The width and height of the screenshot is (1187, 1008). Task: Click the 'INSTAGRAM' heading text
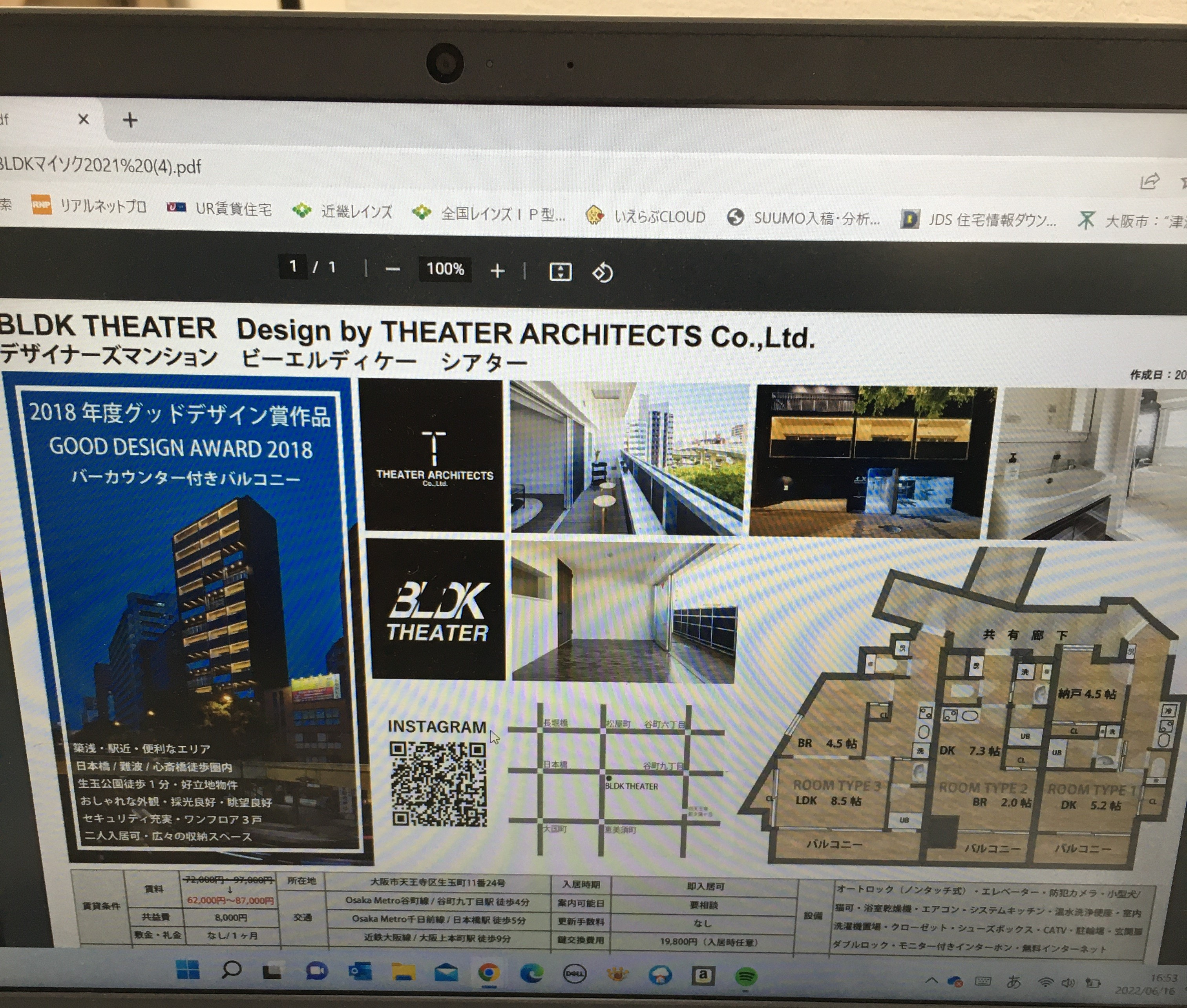pyautogui.click(x=436, y=726)
